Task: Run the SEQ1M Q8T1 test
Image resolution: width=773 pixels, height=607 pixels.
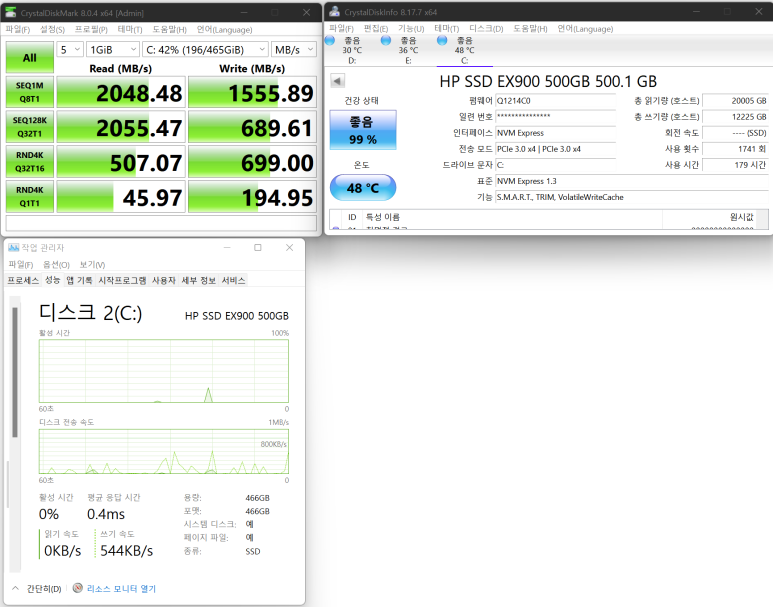Action: click(x=30, y=92)
